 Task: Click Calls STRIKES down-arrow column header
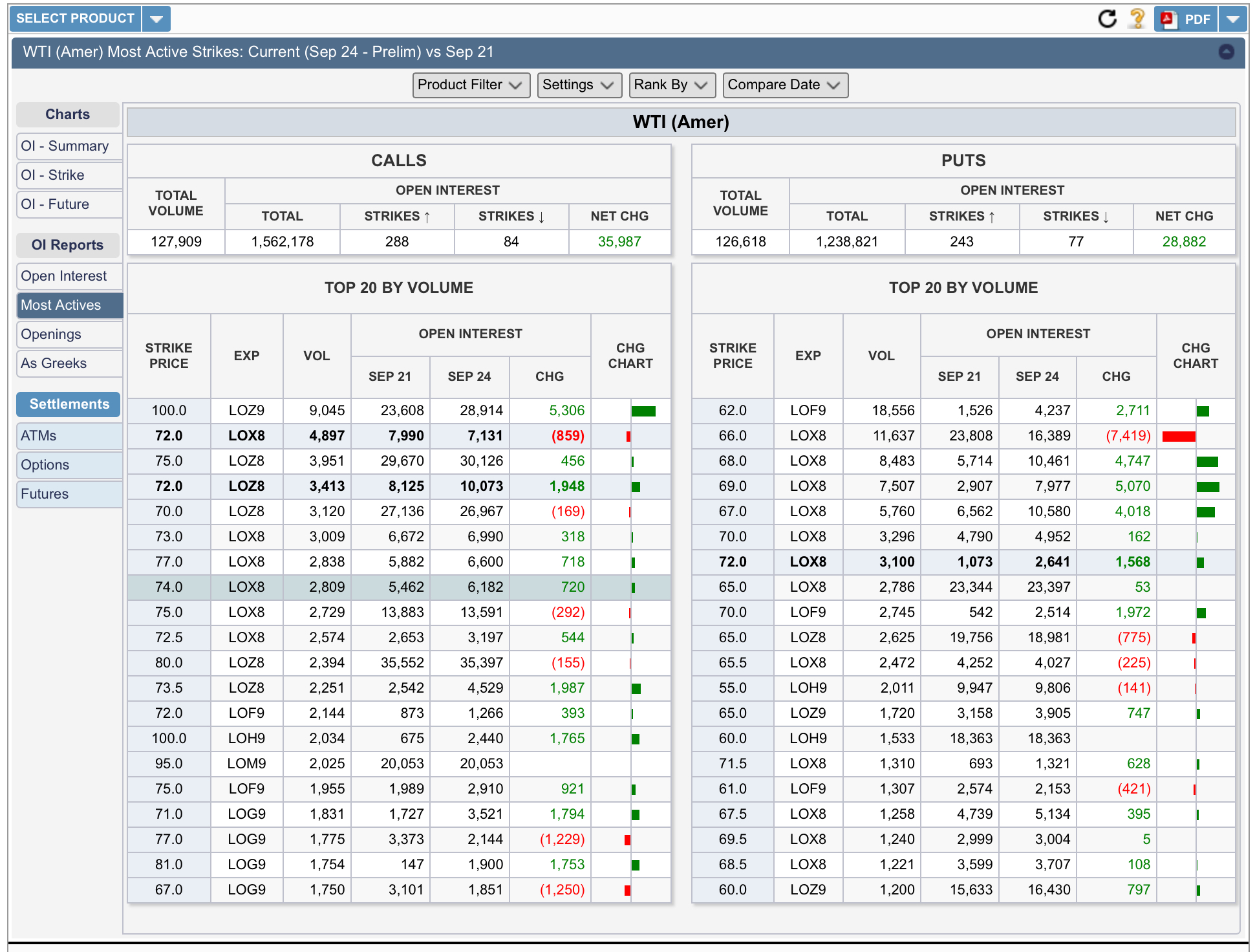tap(511, 216)
